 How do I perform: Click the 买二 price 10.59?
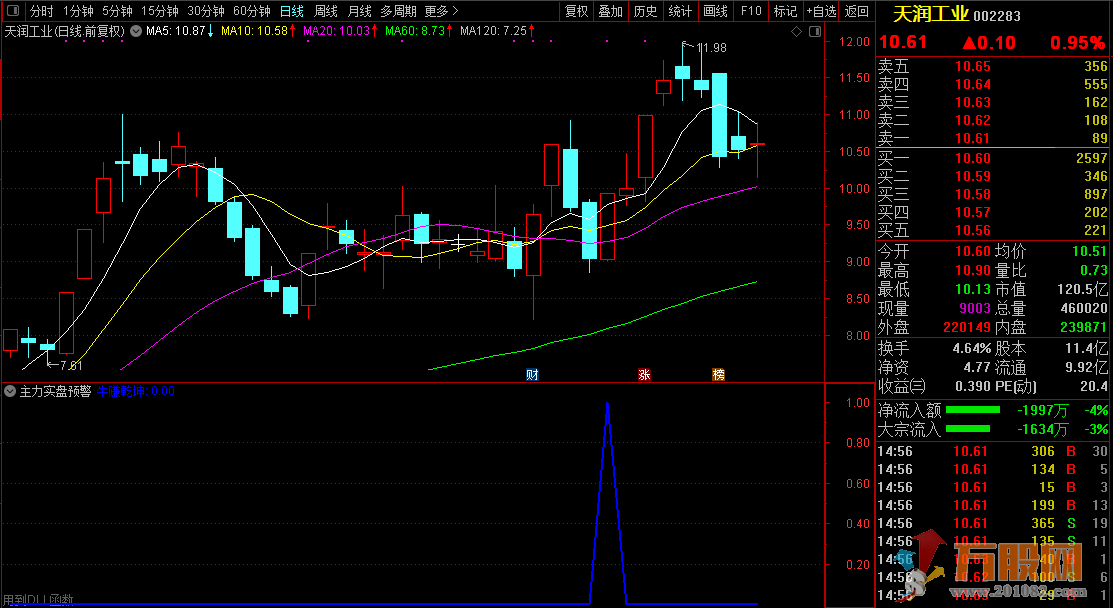pyautogui.click(x=972, y=176)
